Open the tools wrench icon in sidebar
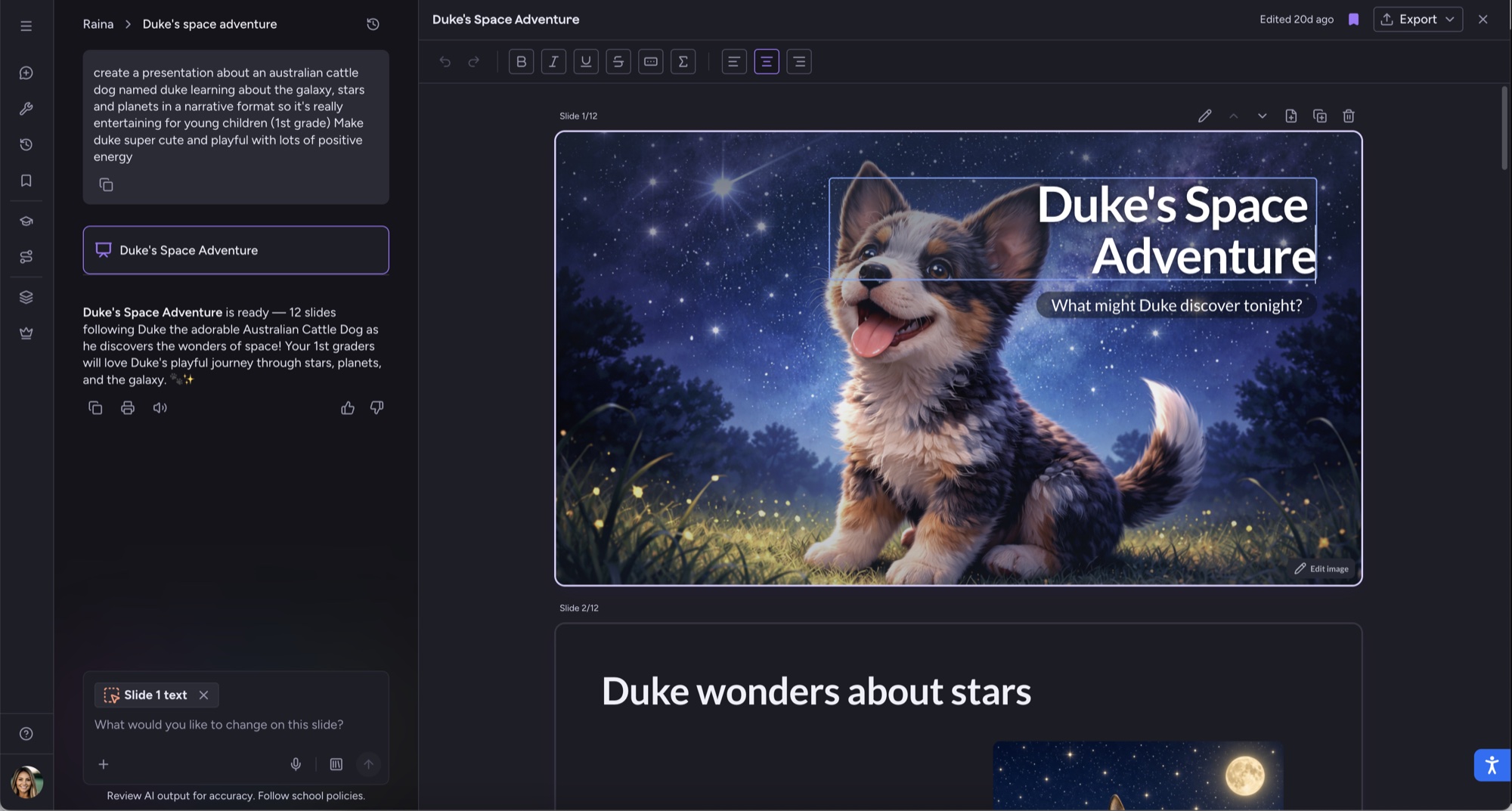This screenshot has width=1512, height=811. tap(26, 109)
